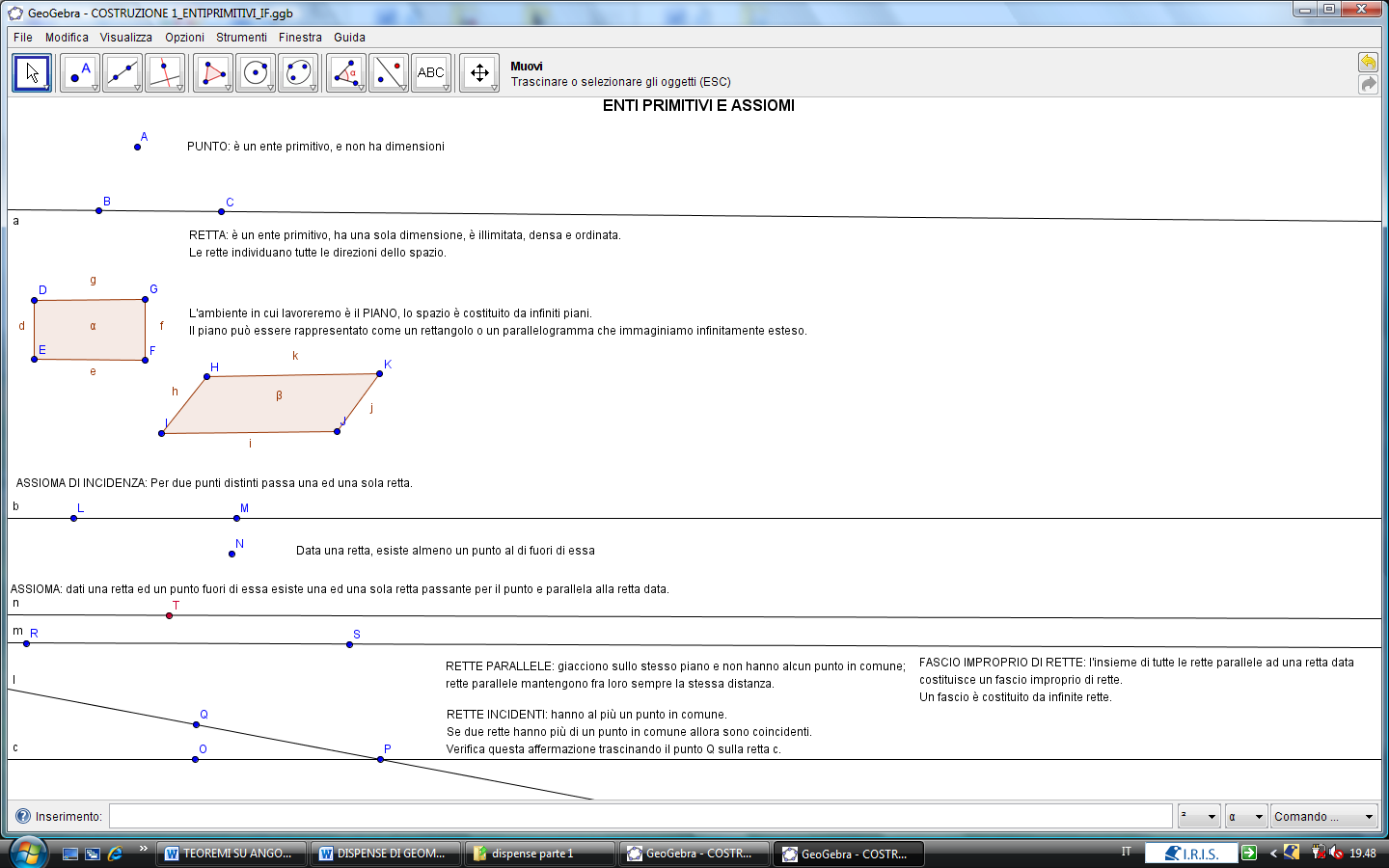Open the input bar help icon
Viewport: 1389px width, 868px height.
pyautogui.click(x=23, y=816)
